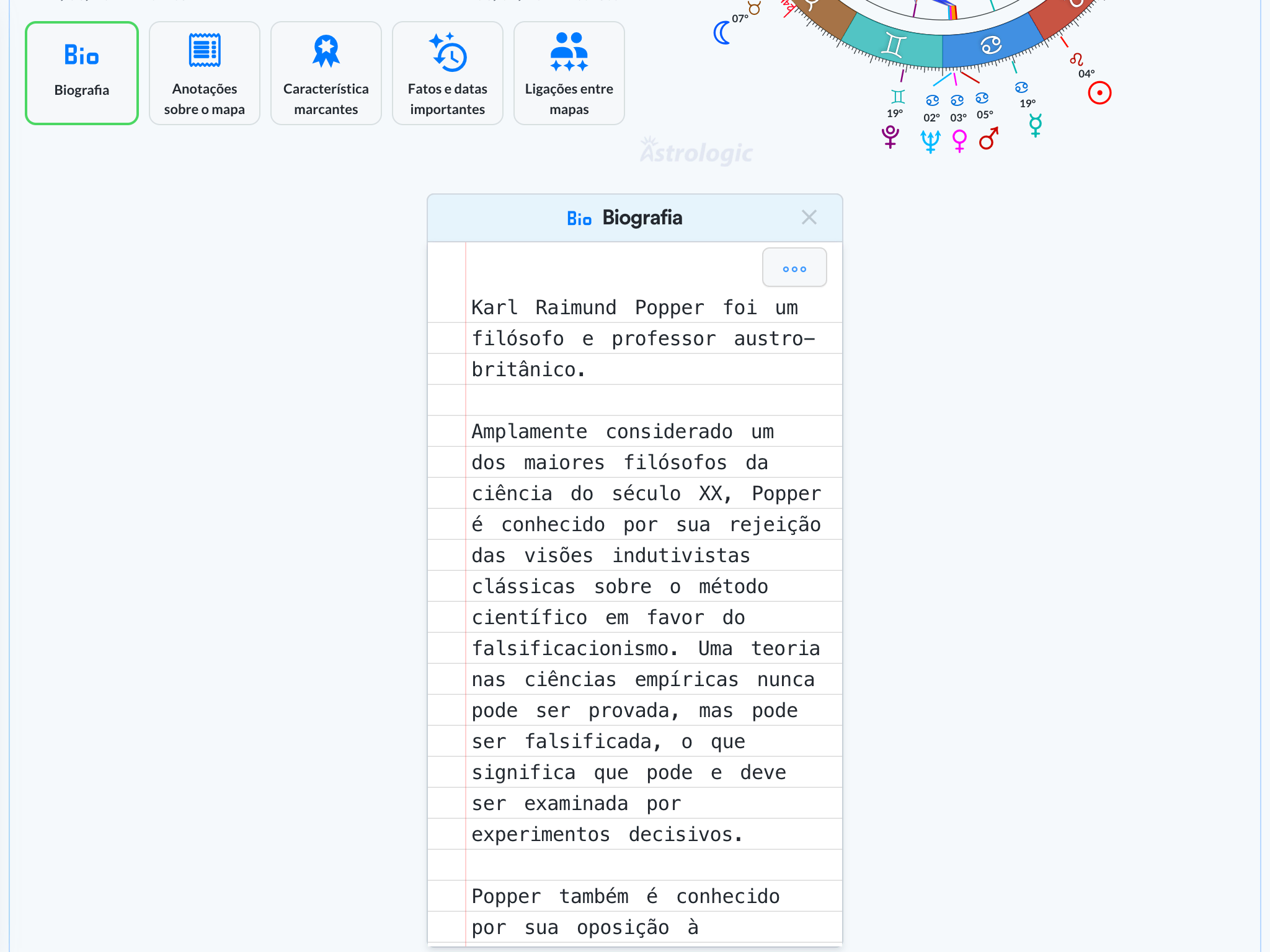Select the teal Mercury glyph
Screen dimensions: 1270x952
tap(1035, 125)
